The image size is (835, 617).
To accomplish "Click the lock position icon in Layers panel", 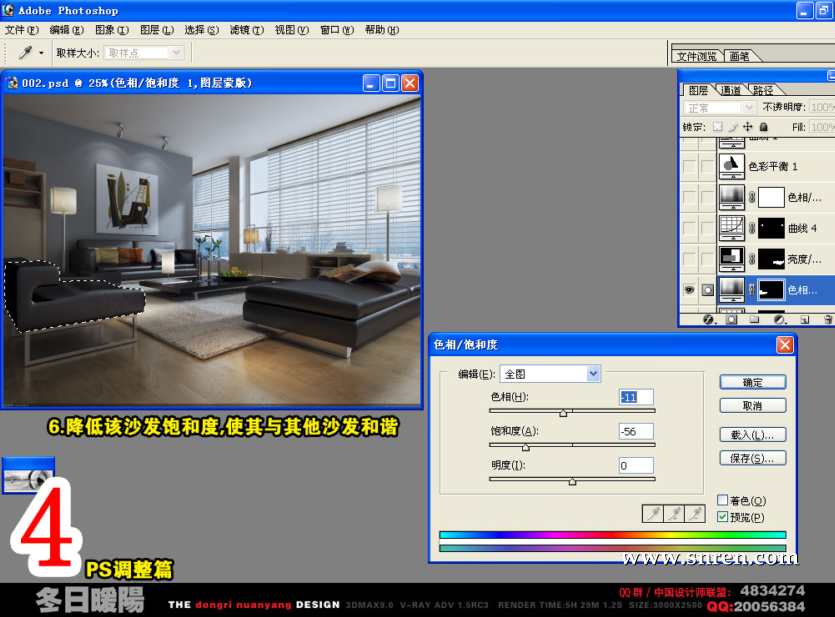I will 748,127.
